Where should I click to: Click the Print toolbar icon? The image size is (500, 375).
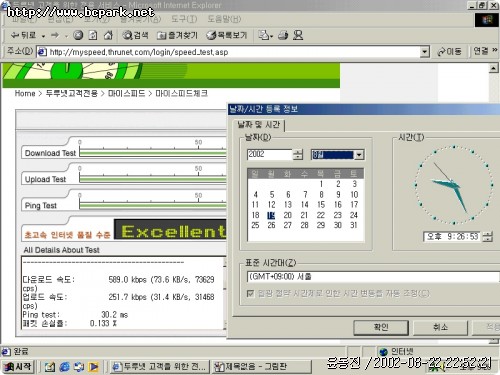point(283,35)
